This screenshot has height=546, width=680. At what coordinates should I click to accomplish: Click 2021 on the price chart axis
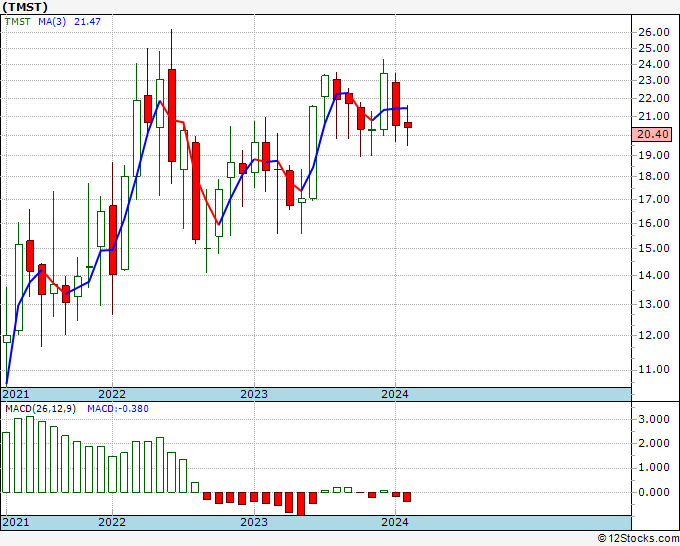pyautogui.click(x=16, y=394)
